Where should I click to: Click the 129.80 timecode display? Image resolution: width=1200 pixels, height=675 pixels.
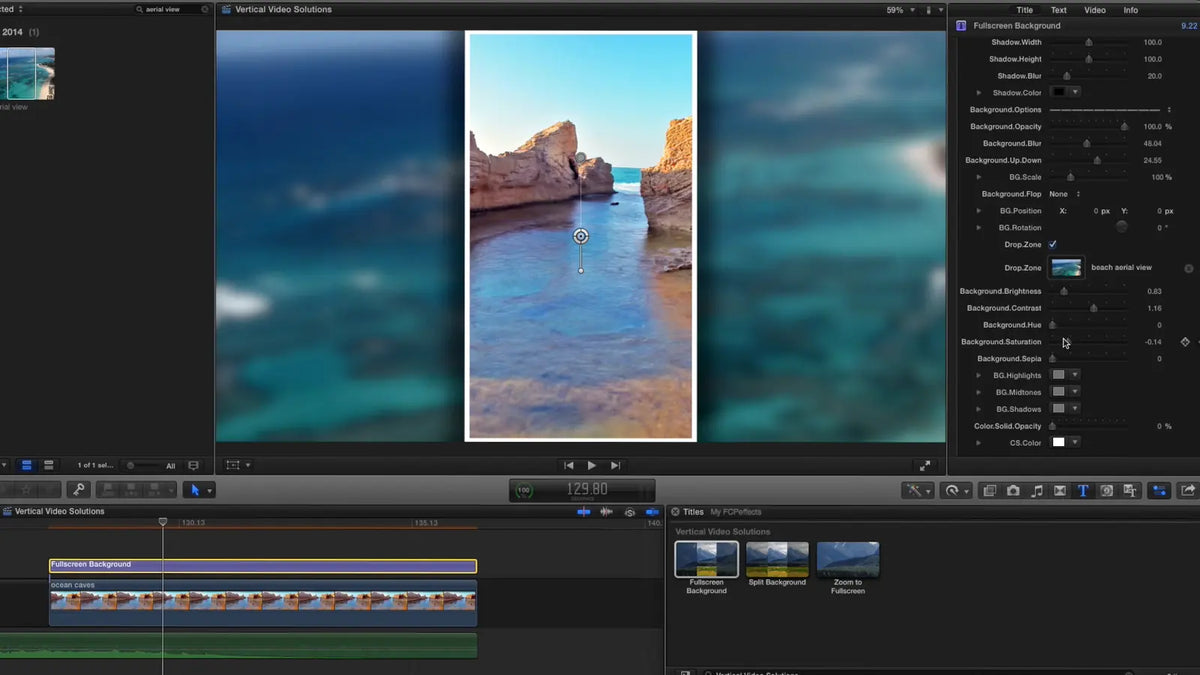[x=587, y=490]
